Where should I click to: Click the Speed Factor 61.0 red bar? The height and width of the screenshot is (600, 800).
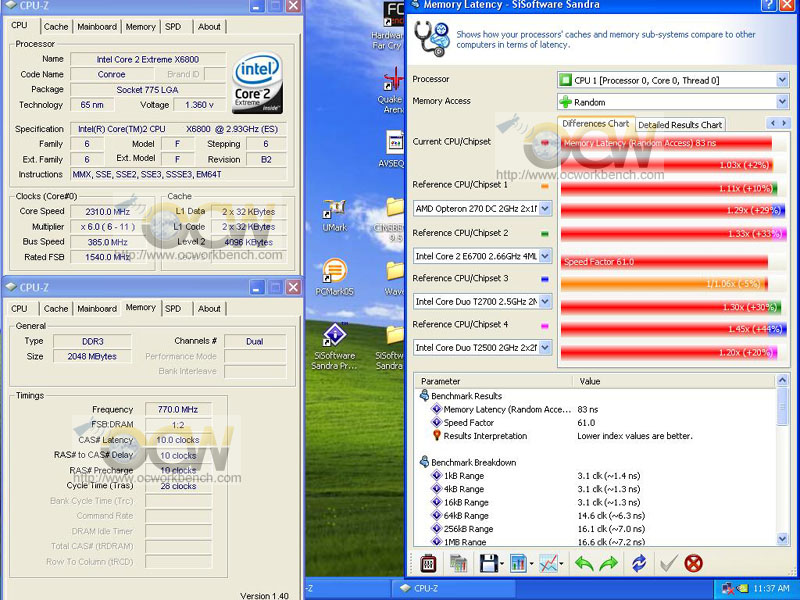coord(664,262)
